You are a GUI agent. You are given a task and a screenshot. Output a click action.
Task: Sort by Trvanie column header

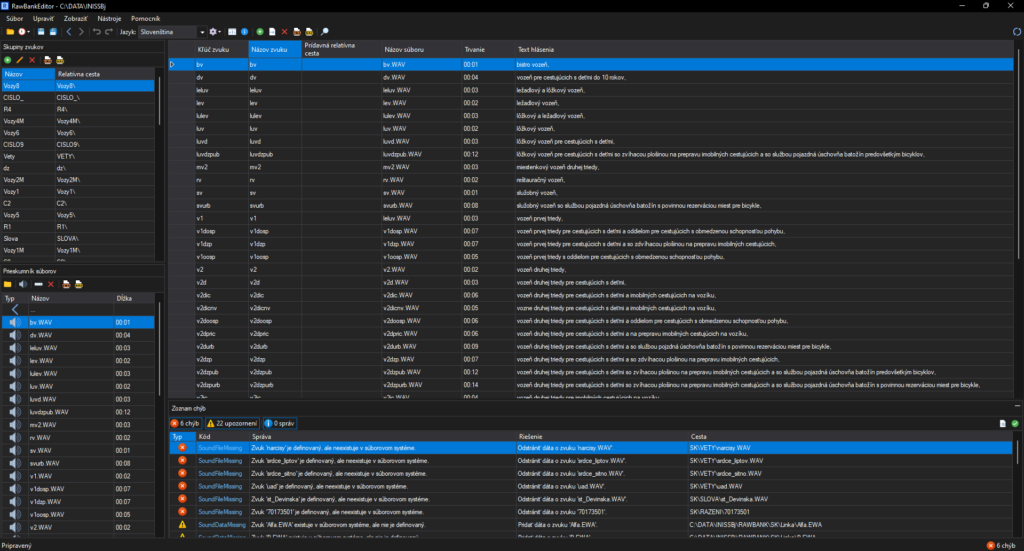(x=488, y=50)
